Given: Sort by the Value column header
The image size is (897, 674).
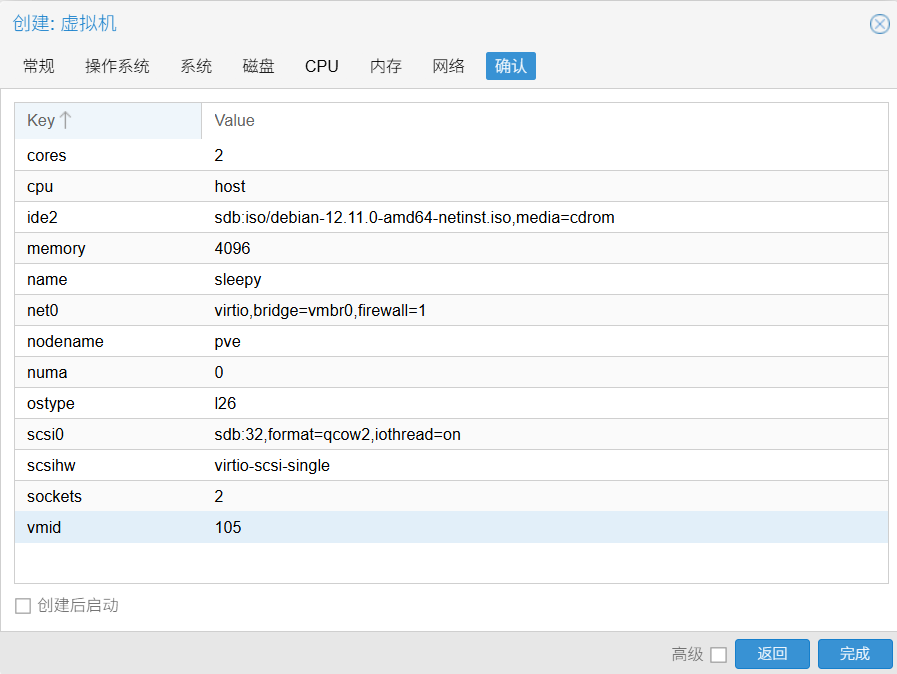Looking at the screenshot, I should [x=545, y=121].
